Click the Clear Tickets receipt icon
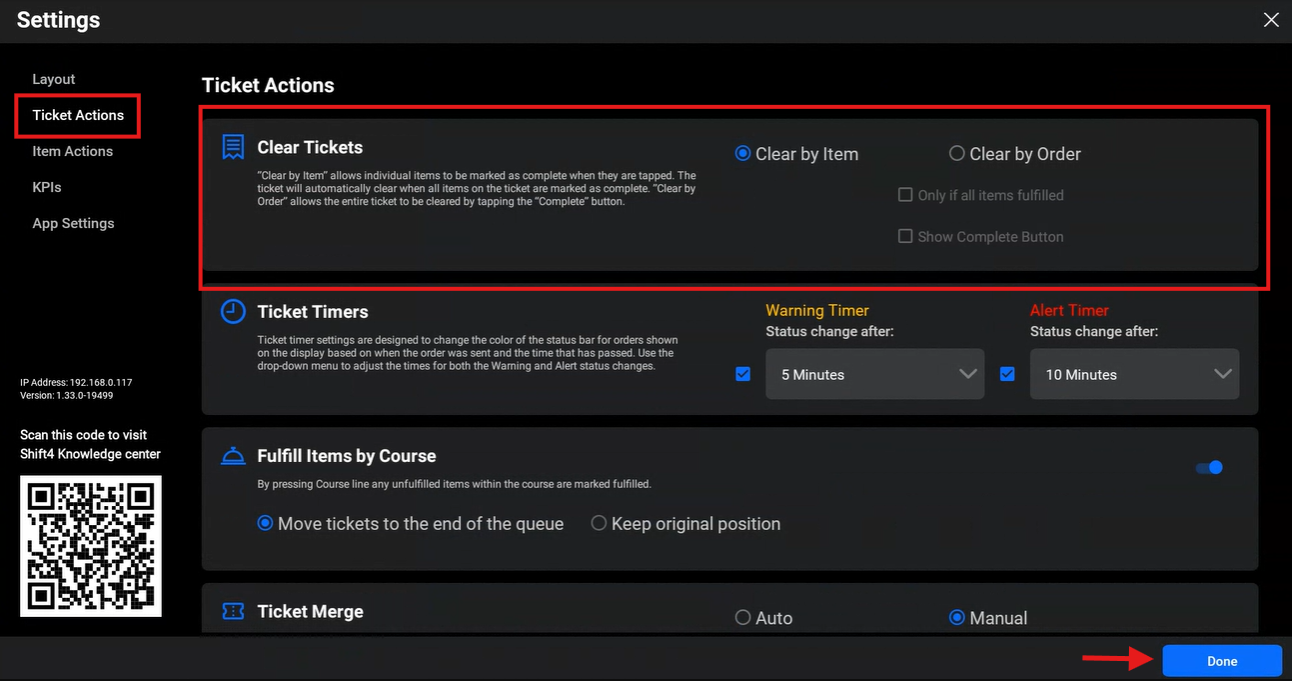 click(233, 147)
